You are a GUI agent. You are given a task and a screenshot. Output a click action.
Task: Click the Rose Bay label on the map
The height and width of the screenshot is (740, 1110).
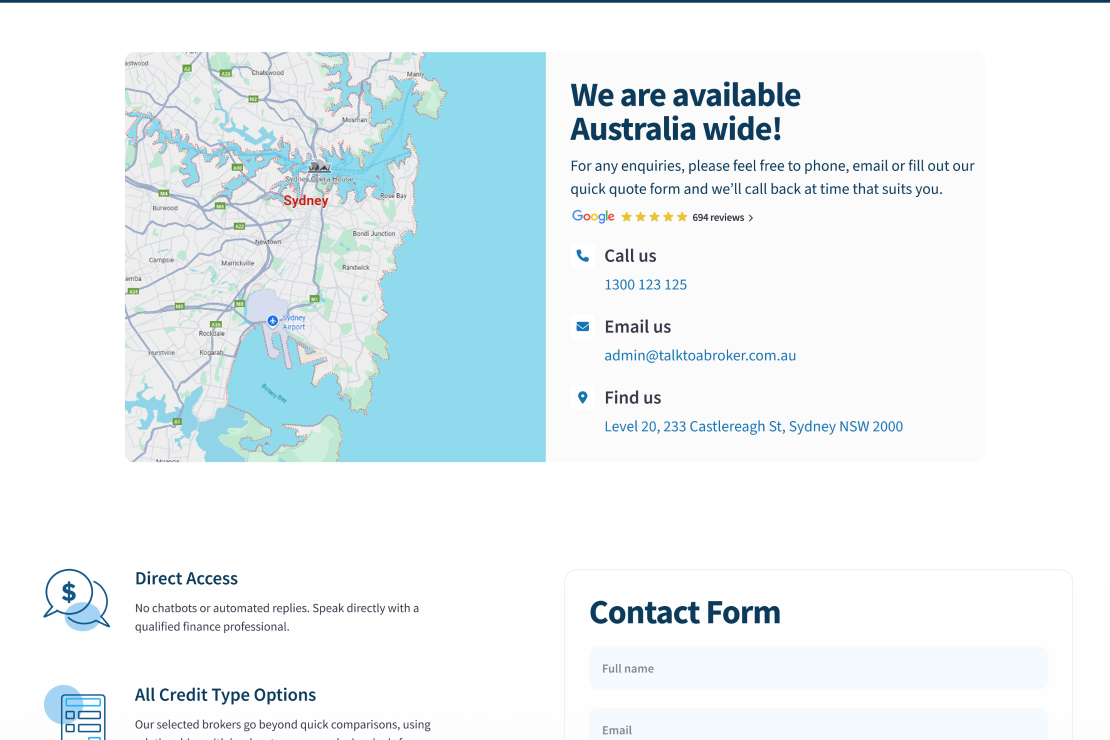click(x=394, y=195)
